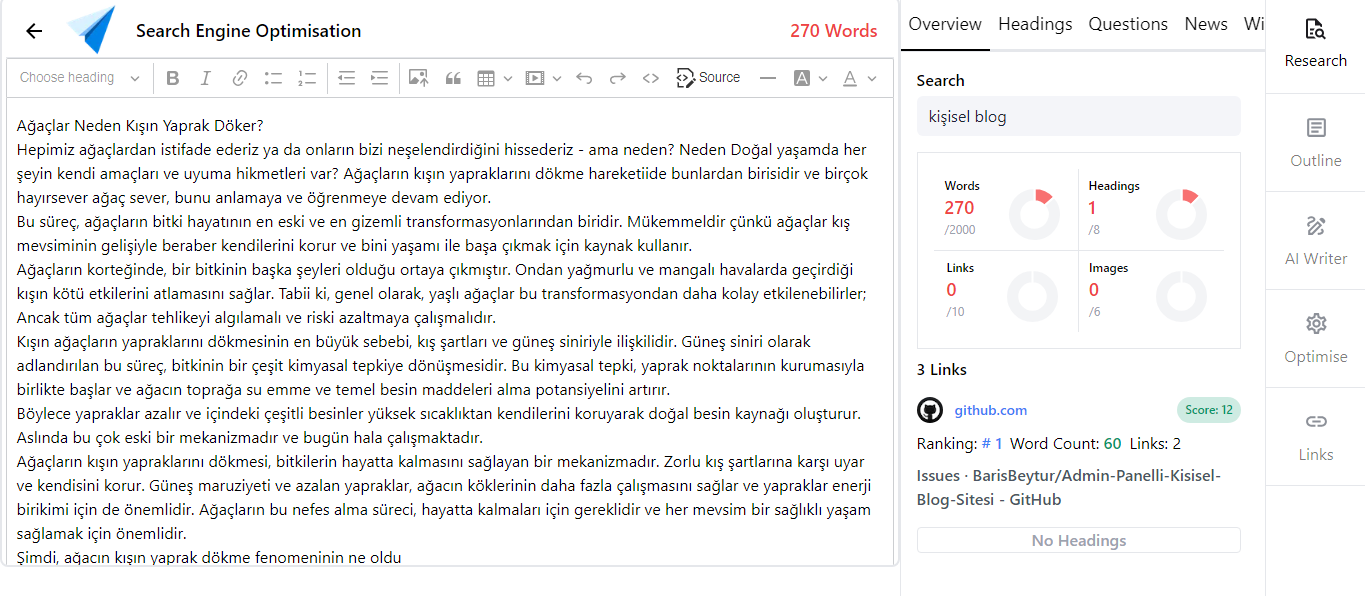Screen dimensions: 1365x596
Task: Insert a block quote
Action: [452, 78]
